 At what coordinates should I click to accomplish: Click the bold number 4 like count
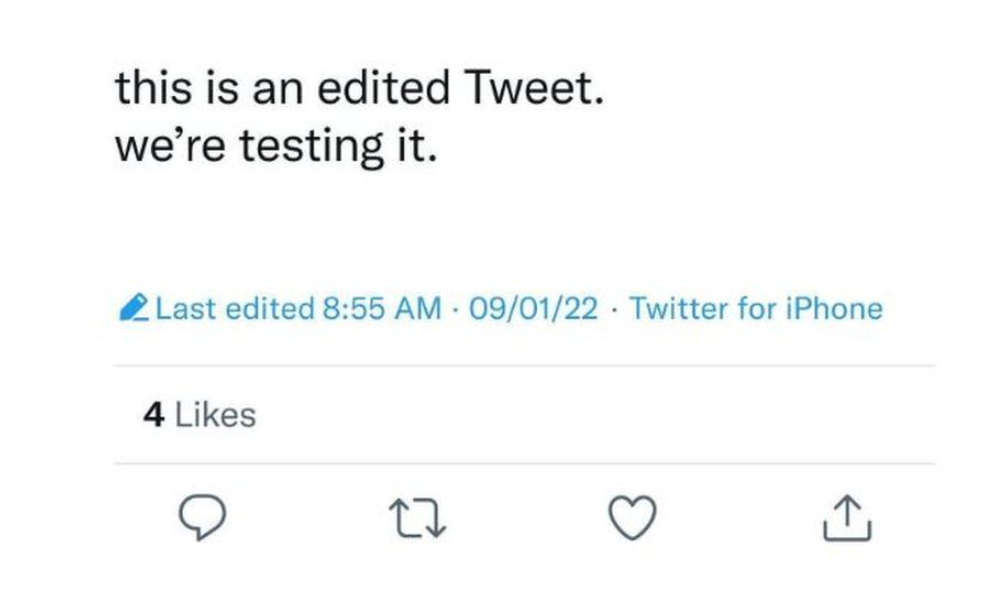pyautogui.click(x=154, y=416)
